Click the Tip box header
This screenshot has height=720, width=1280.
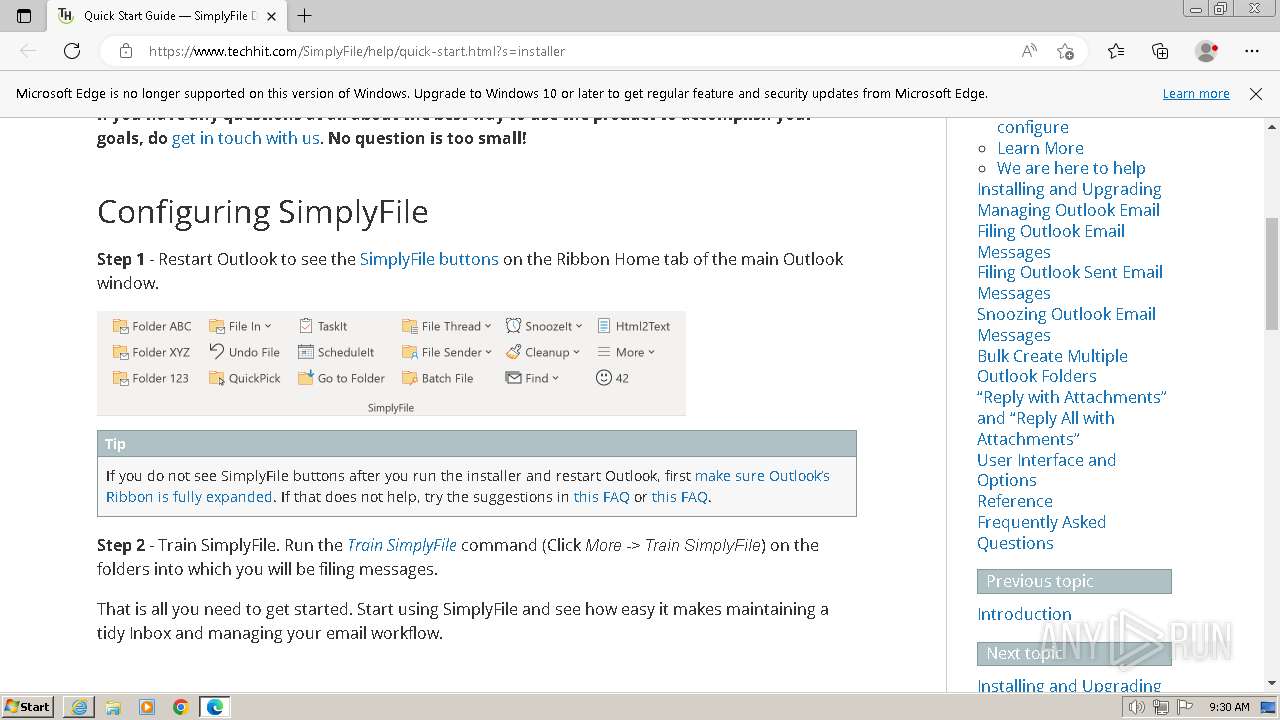(x=477, y=444)
